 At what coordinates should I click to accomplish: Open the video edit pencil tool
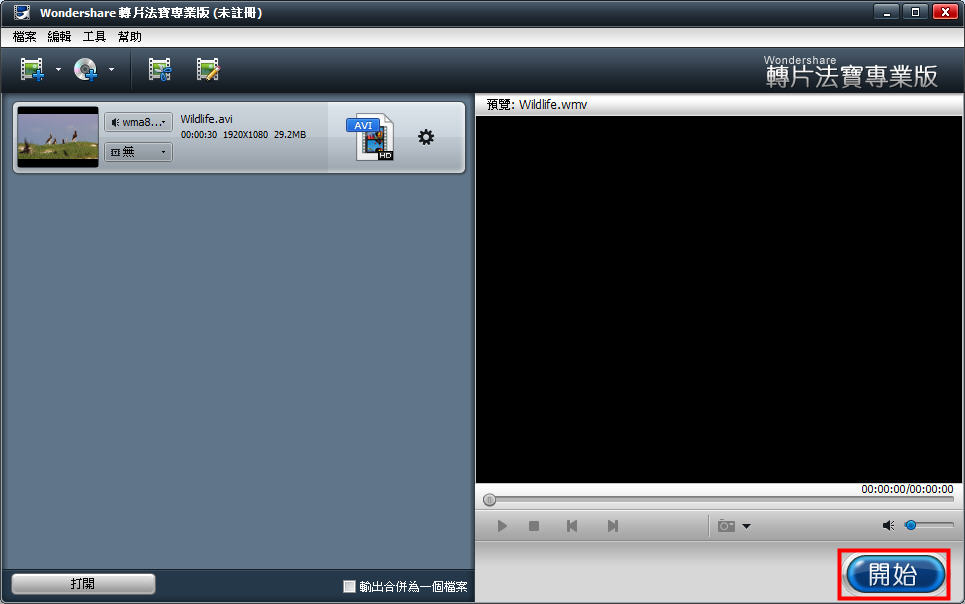(x=208, y=69)
